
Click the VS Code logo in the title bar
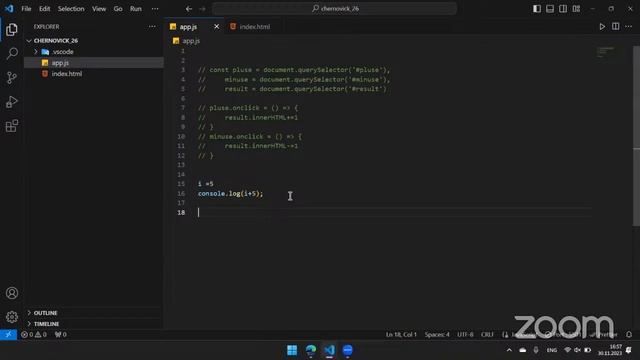[9, 9]
